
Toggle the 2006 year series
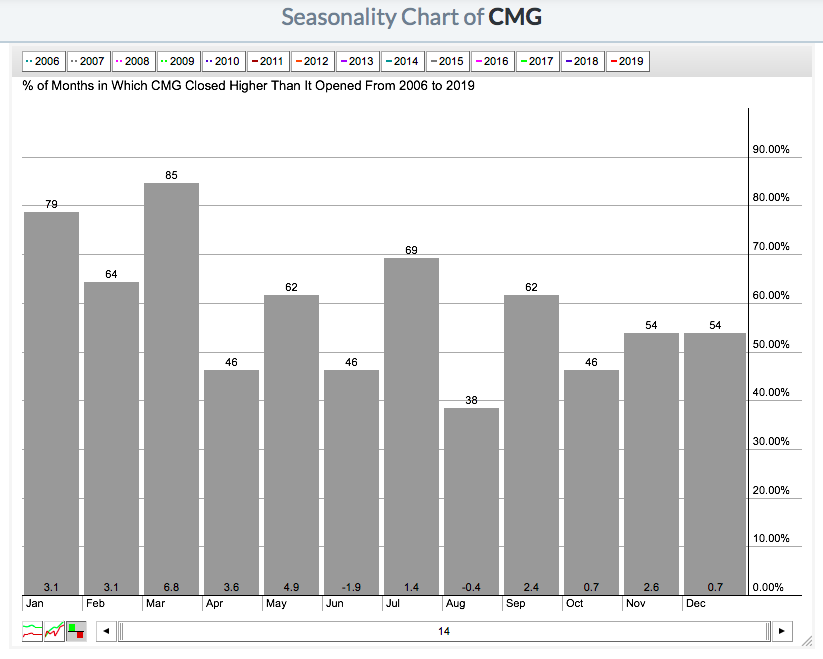(x=43, y=61)
